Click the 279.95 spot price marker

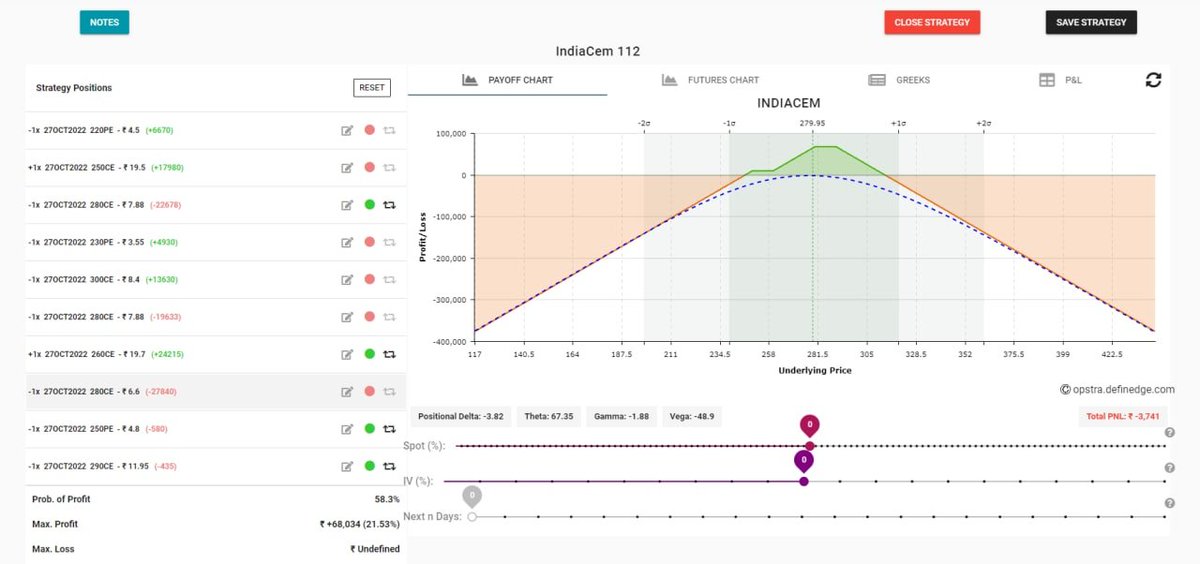point(812,123)
